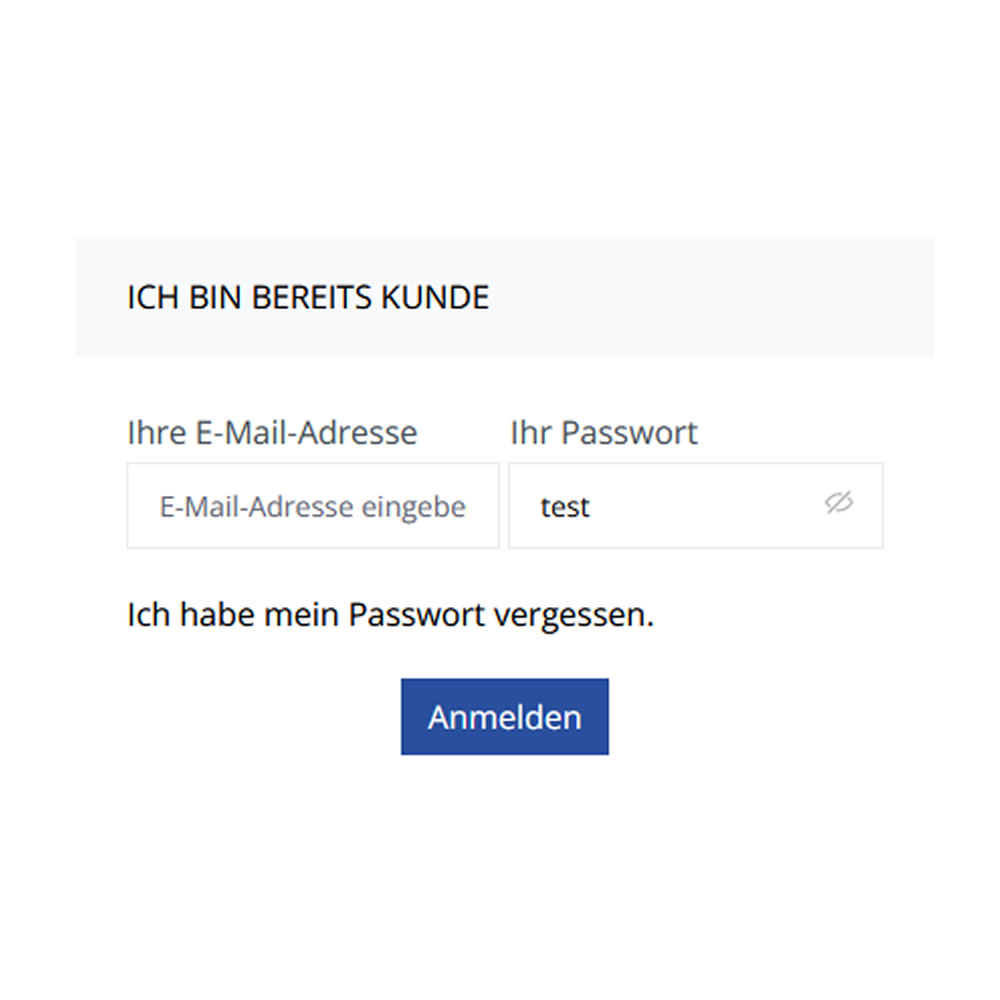The width and height of the screenshot is (1000, 1000).
Task: Select the email address text box
Action: [x=312, y=506]
